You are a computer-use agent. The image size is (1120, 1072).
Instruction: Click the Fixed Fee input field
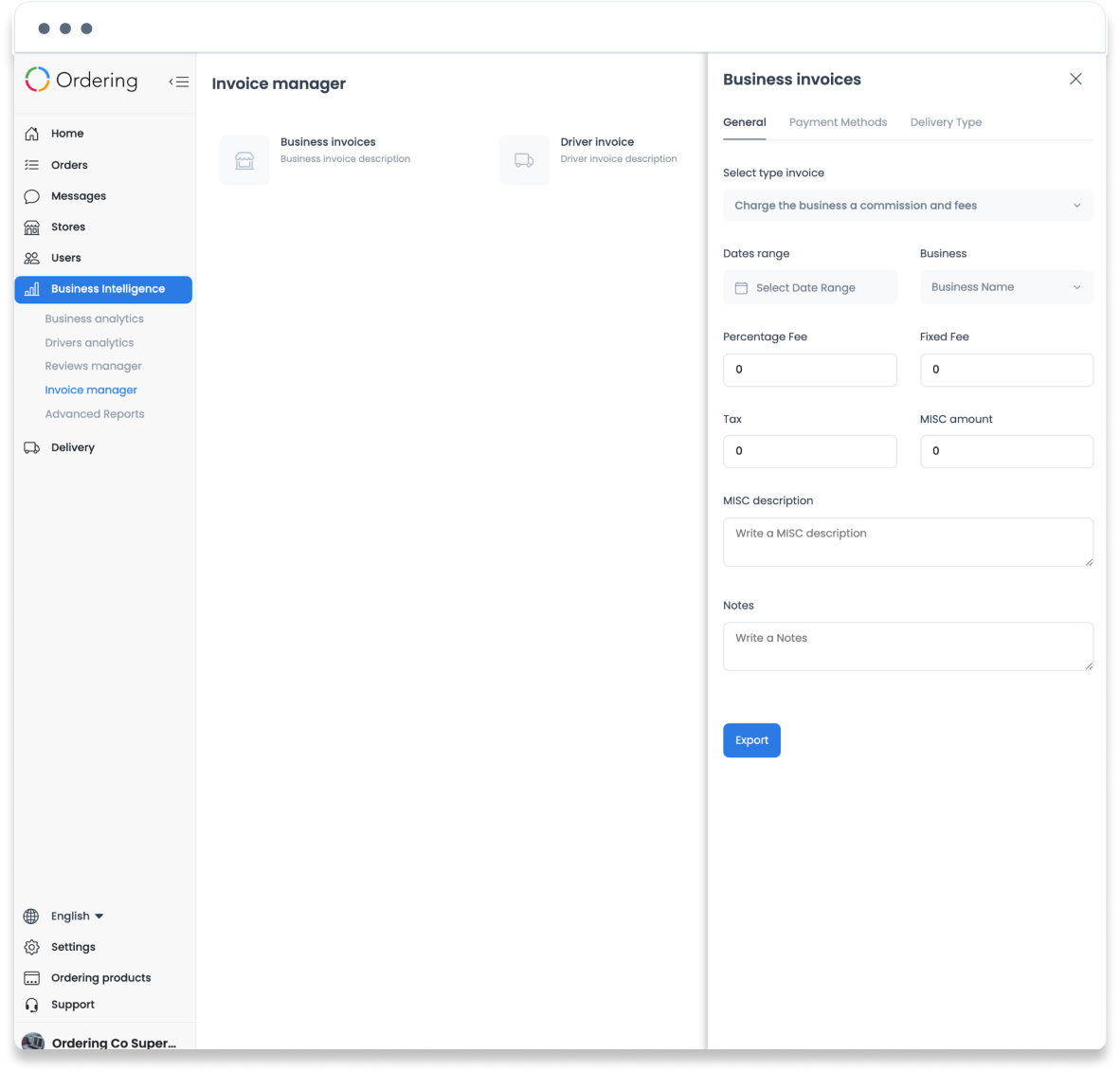tap(1006, 371)
